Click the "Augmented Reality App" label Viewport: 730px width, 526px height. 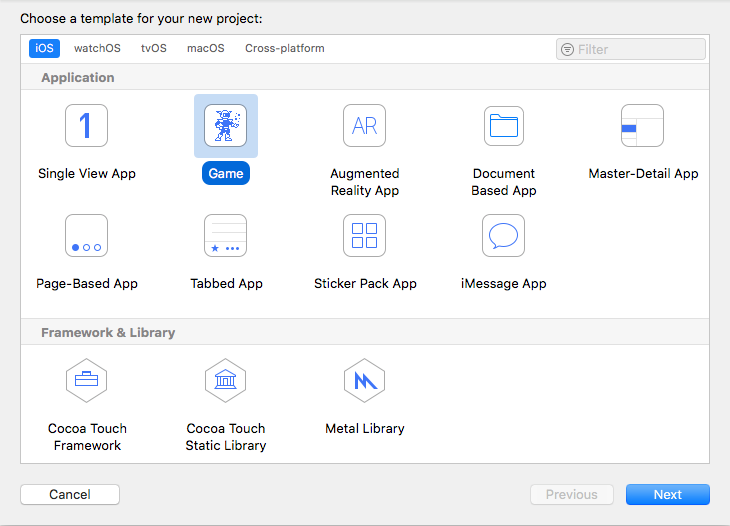click(365, 182)
